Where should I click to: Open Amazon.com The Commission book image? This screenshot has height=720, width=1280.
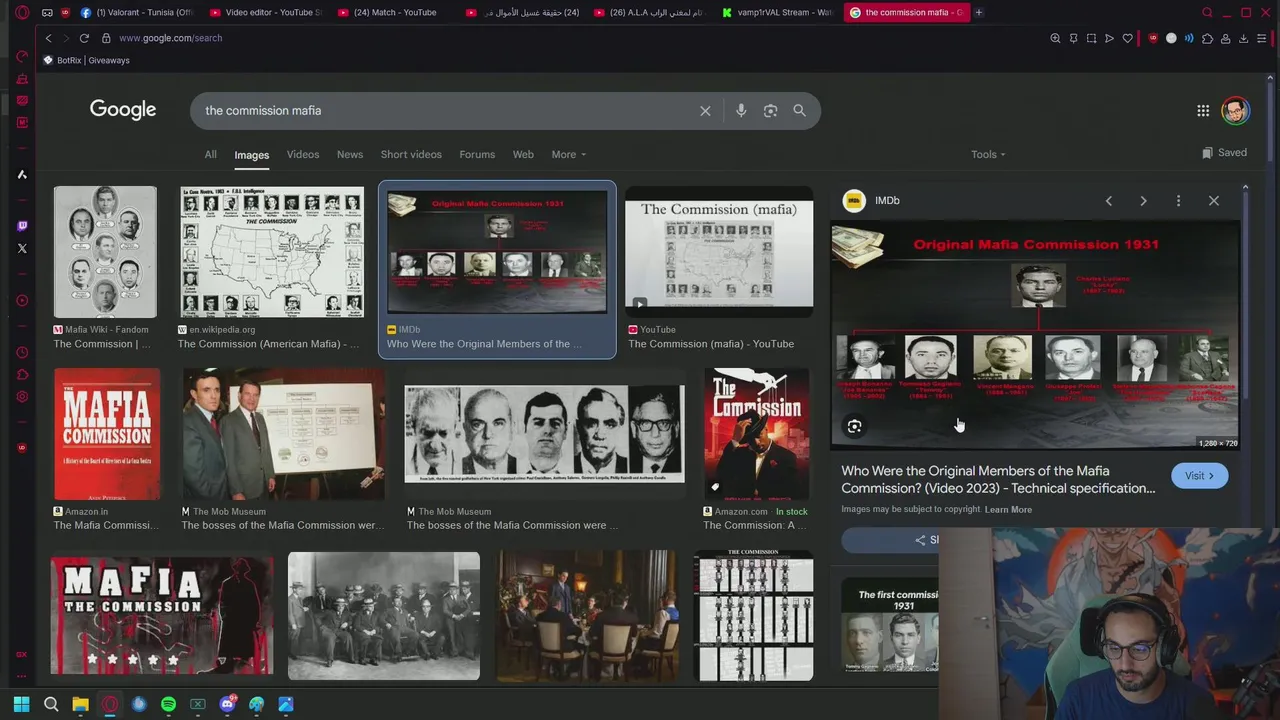757,434
